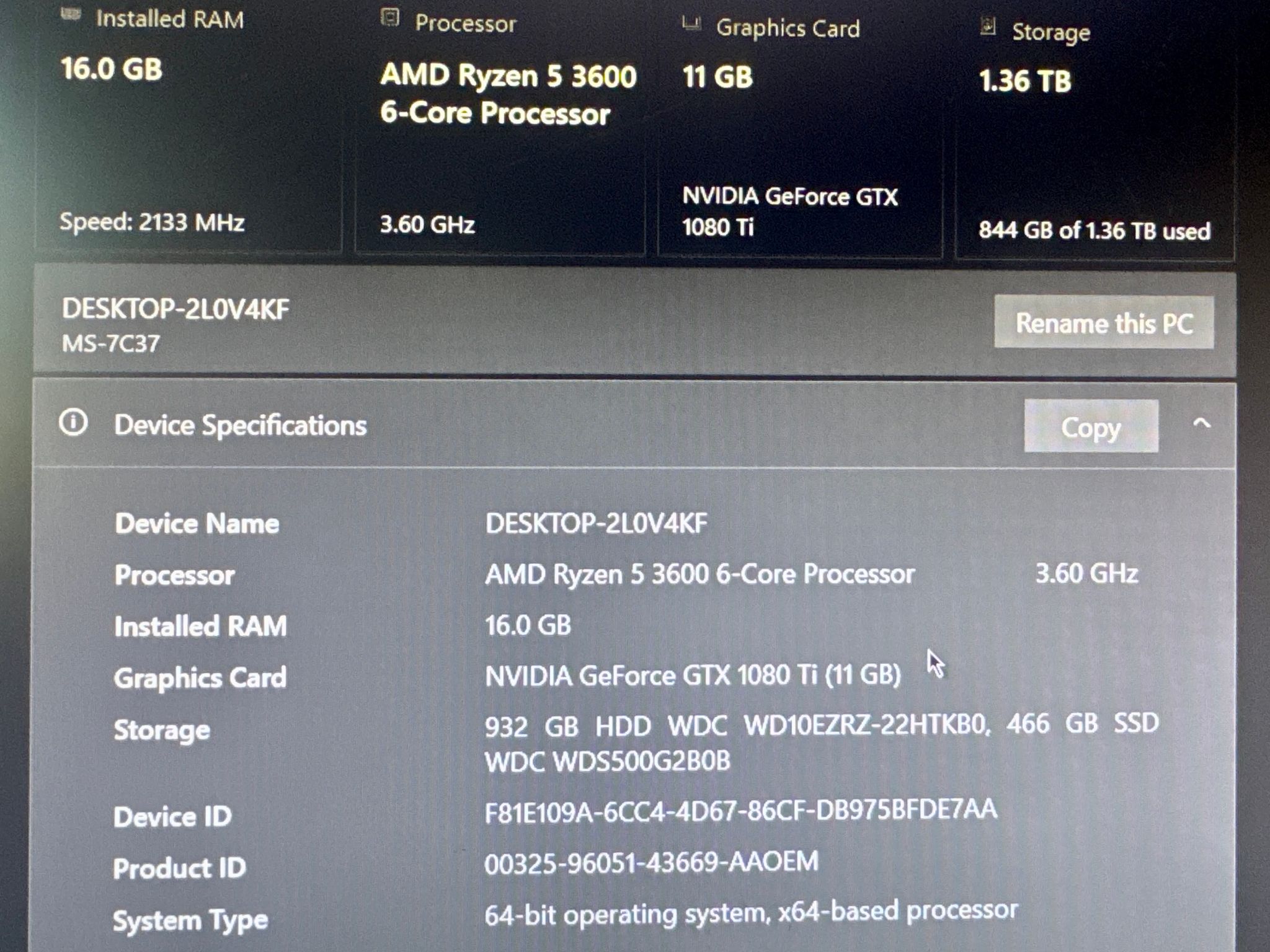Select the DESKTOP-2L0V4KF Device Name value

coord(596,524)
